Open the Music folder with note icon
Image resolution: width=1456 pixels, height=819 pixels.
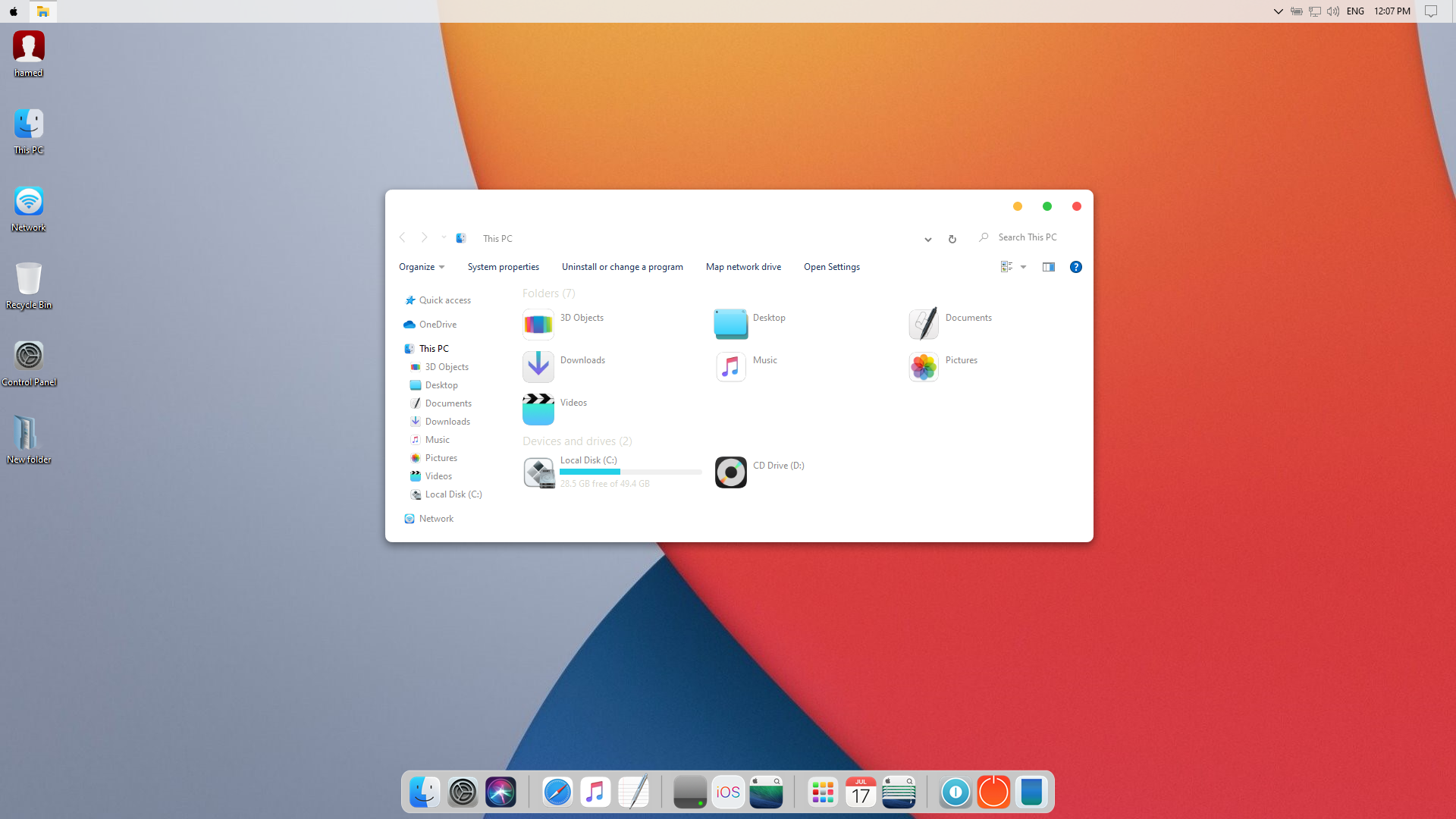[x=731, y=367]
